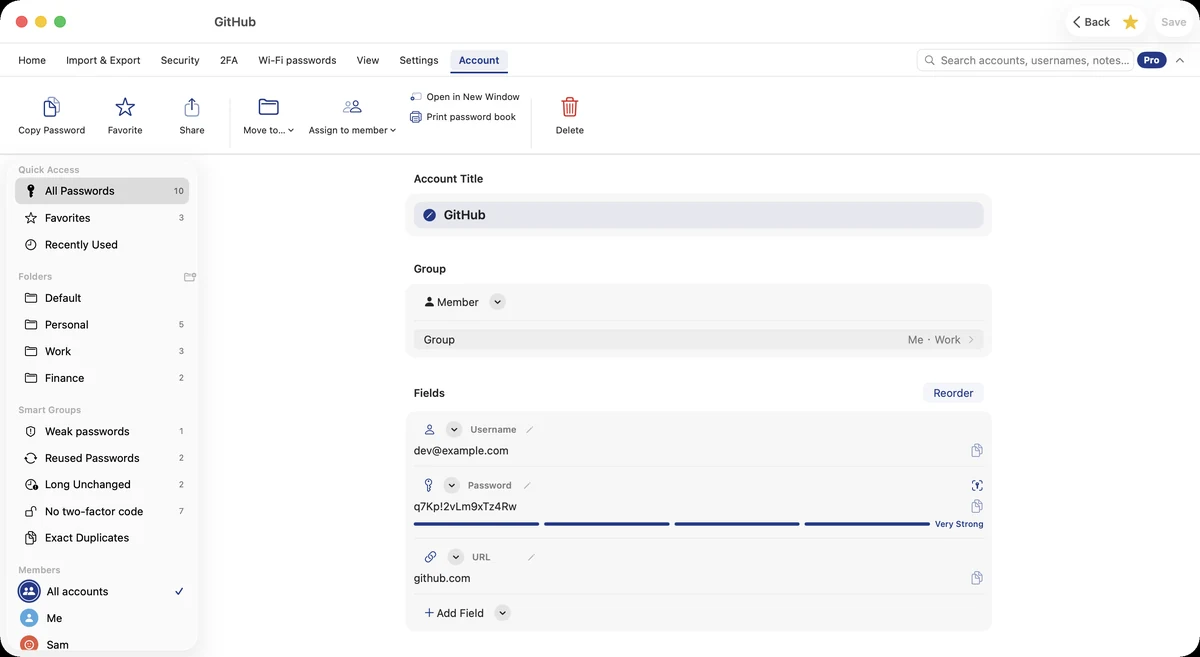Open the URL field type dropdown

click(x=456, y=557)
